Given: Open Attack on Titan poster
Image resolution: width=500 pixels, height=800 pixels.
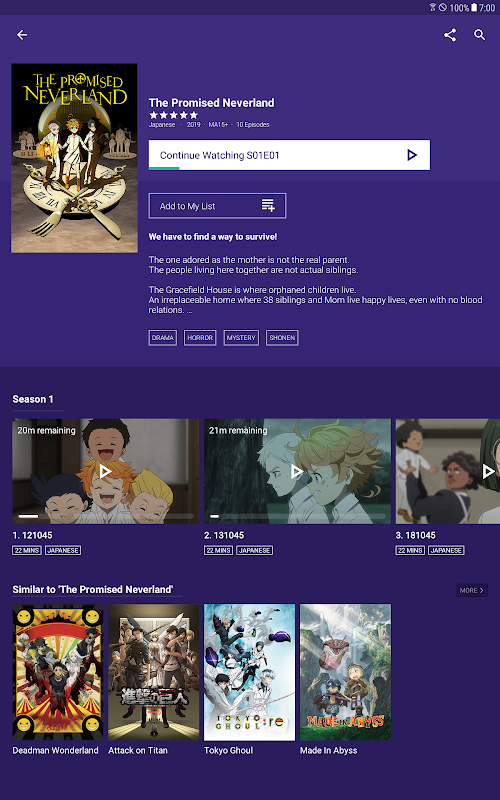Looking at the screenshot, I should 154,672.
